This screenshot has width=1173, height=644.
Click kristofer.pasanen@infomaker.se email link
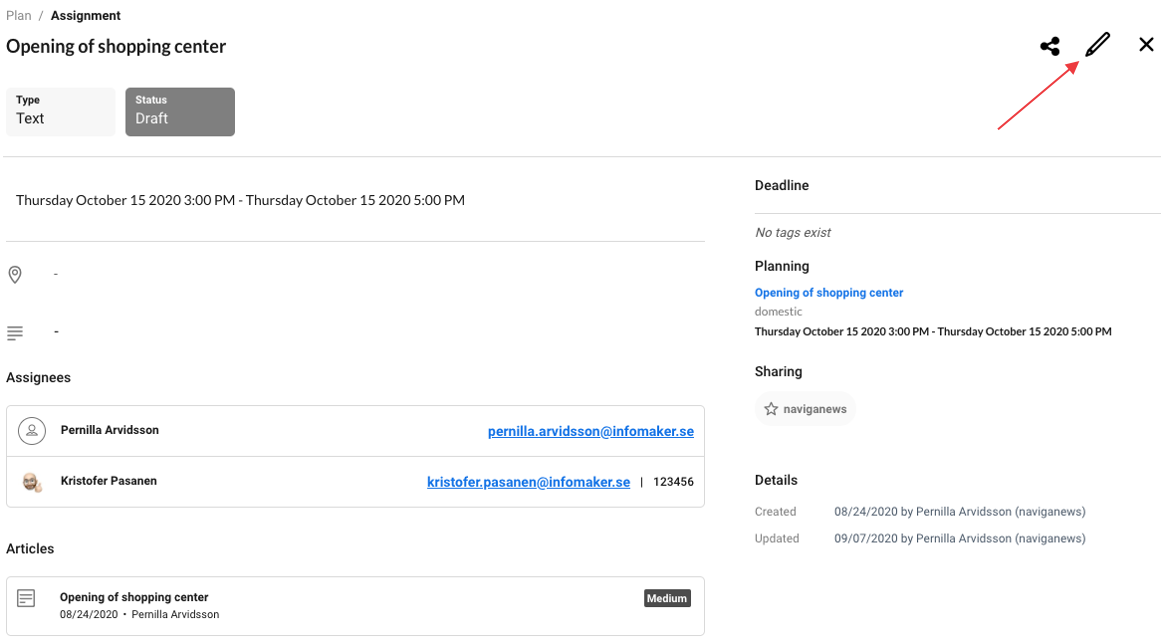(x=528, y=482)
